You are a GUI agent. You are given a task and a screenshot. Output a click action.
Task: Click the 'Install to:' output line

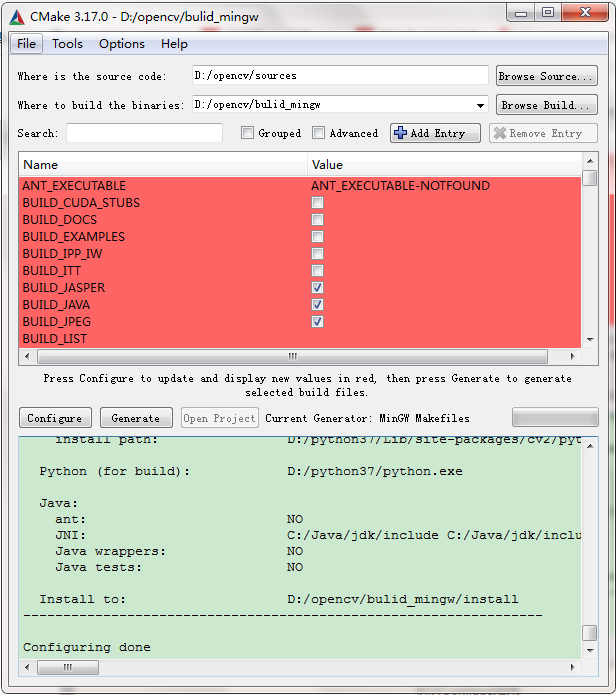pyautogui.click(x=83, y=599)
